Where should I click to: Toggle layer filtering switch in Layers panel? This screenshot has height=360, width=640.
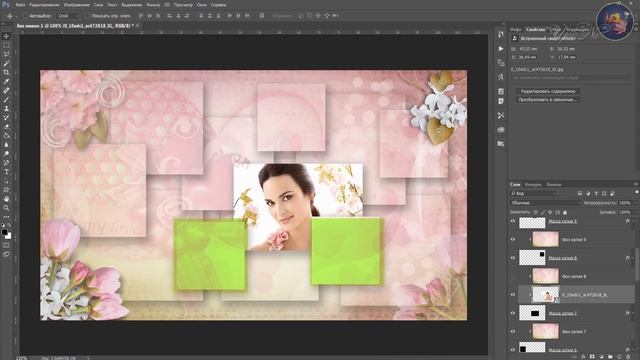[x=636, y=193]
